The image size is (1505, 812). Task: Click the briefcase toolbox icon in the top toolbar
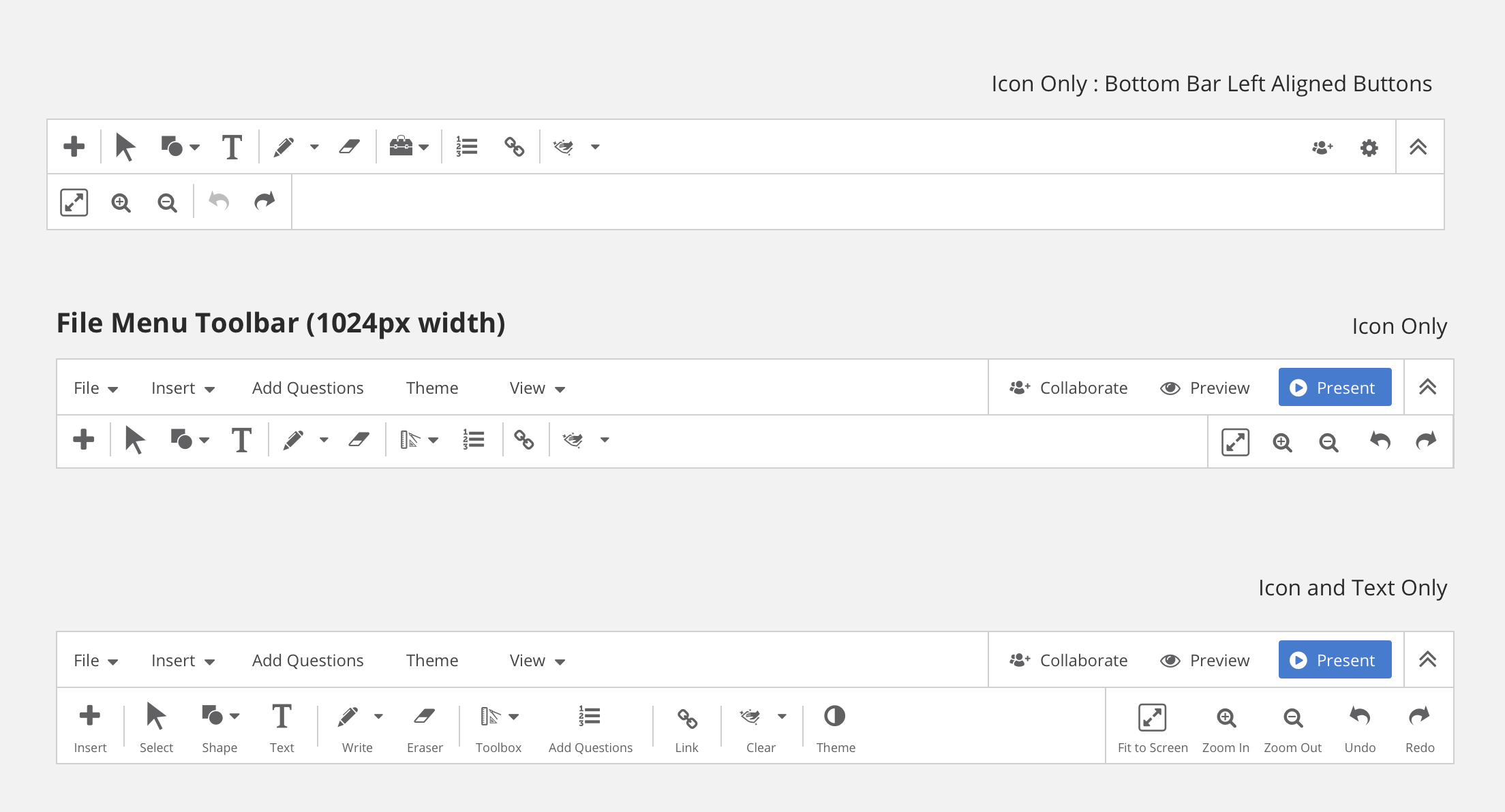[x=401, y=146]
